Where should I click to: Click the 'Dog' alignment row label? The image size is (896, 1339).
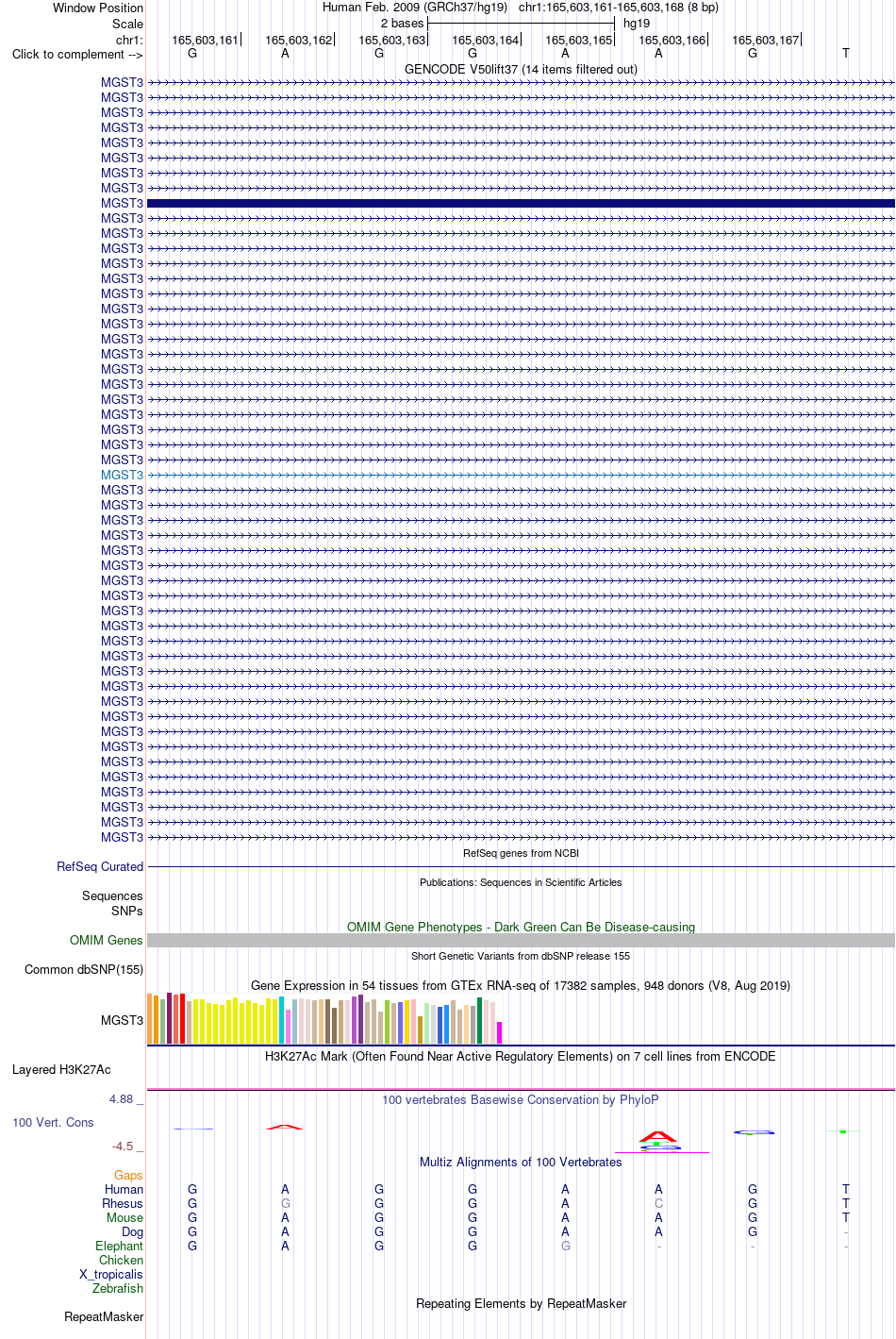133,1231
